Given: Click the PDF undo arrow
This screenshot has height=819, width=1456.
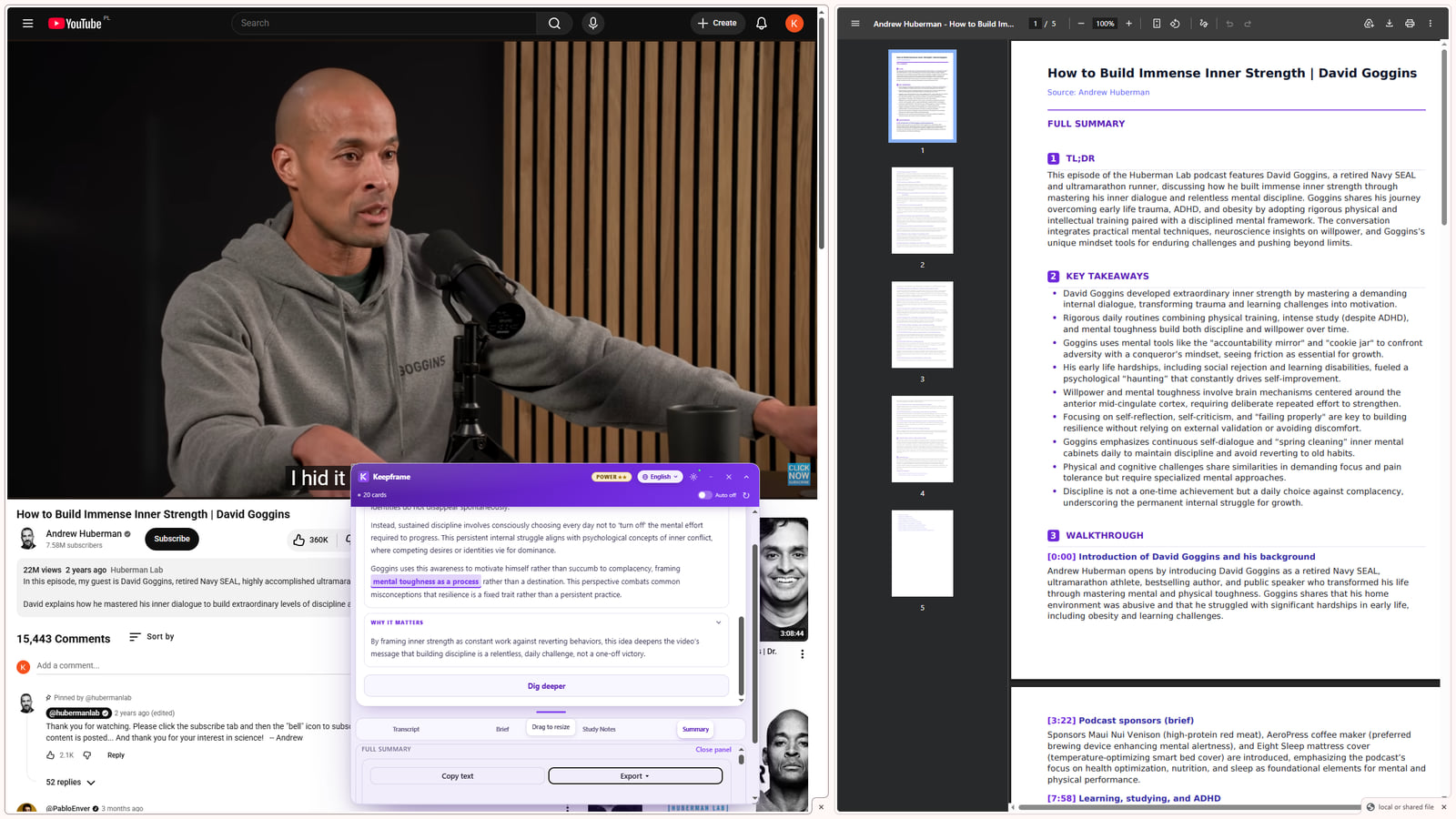Looking at the screenshot, I should [x=1229, y=24].
